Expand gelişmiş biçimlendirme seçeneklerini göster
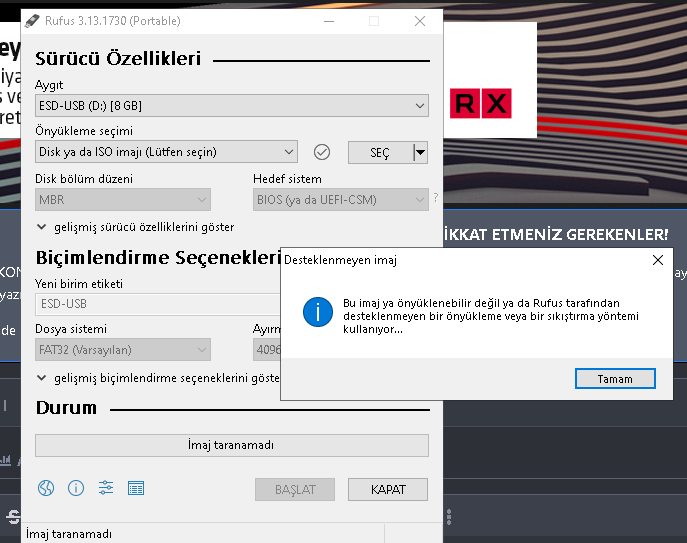 pyautogui.click(x=158, y=378)
